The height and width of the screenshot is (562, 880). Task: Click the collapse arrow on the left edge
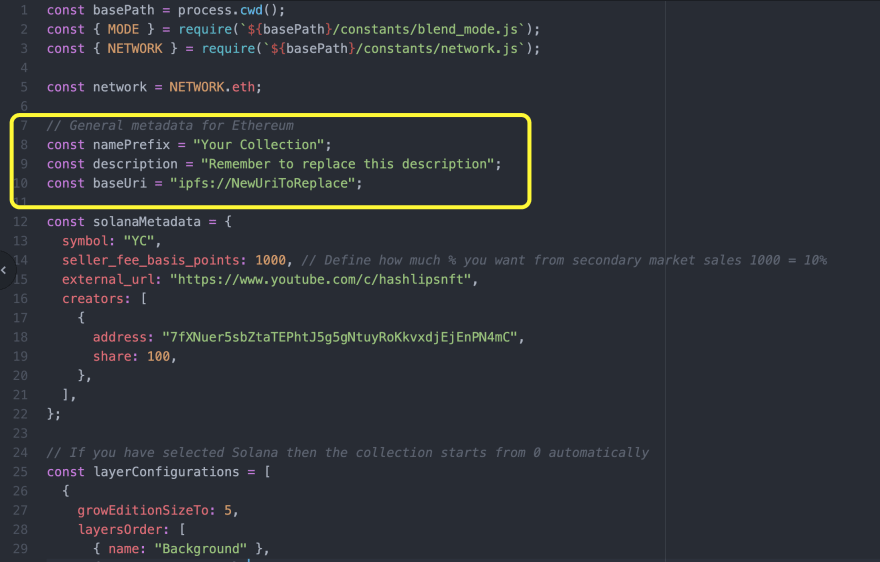point(4,271)
